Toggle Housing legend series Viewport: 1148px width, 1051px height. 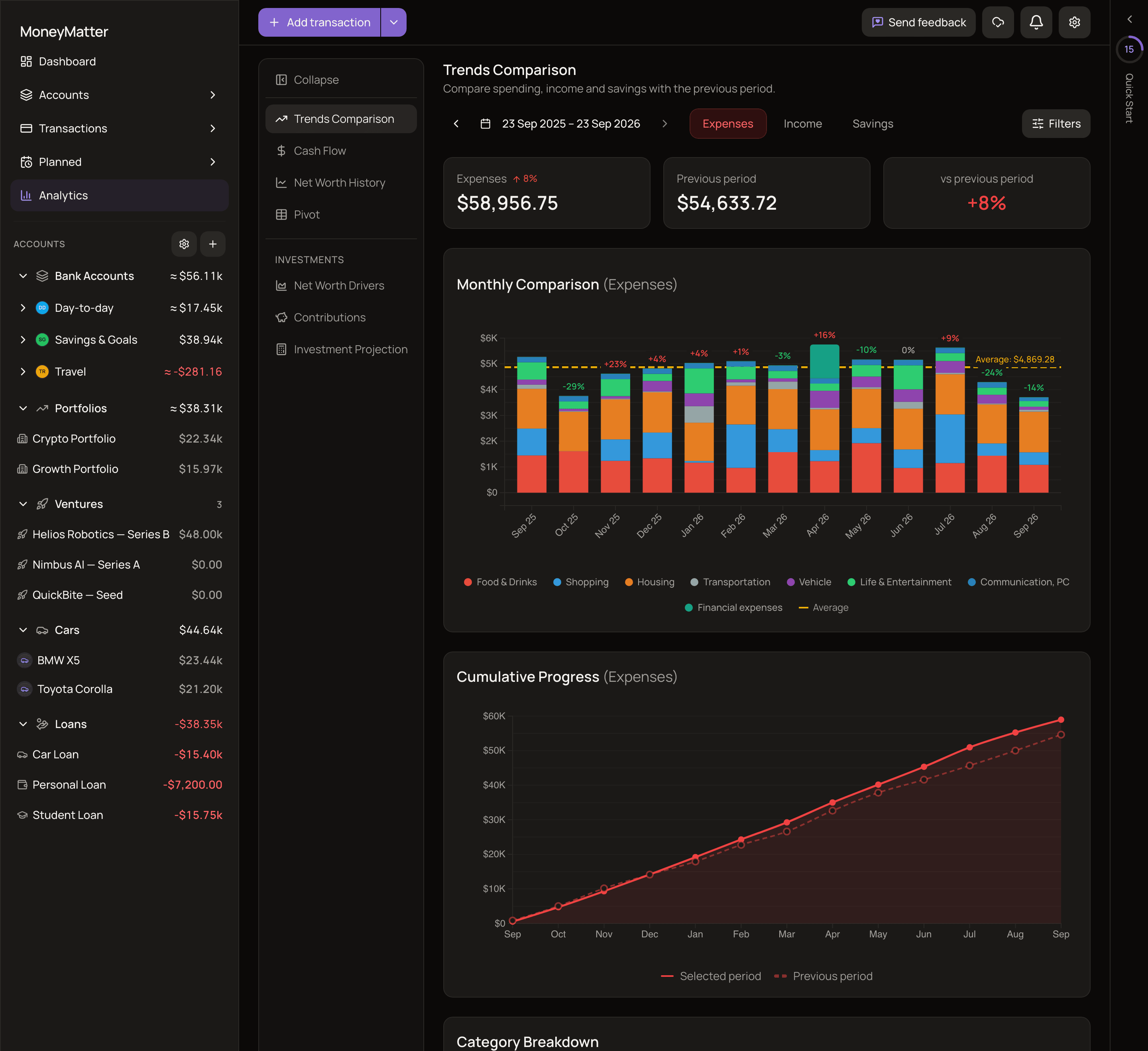pos(649,582)
